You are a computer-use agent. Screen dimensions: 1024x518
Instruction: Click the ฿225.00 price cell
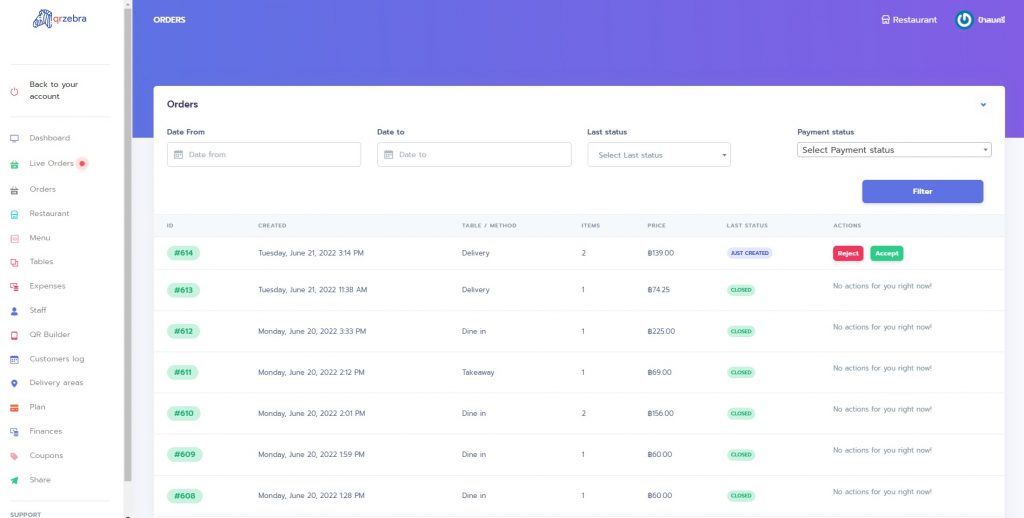click(662, 331)
